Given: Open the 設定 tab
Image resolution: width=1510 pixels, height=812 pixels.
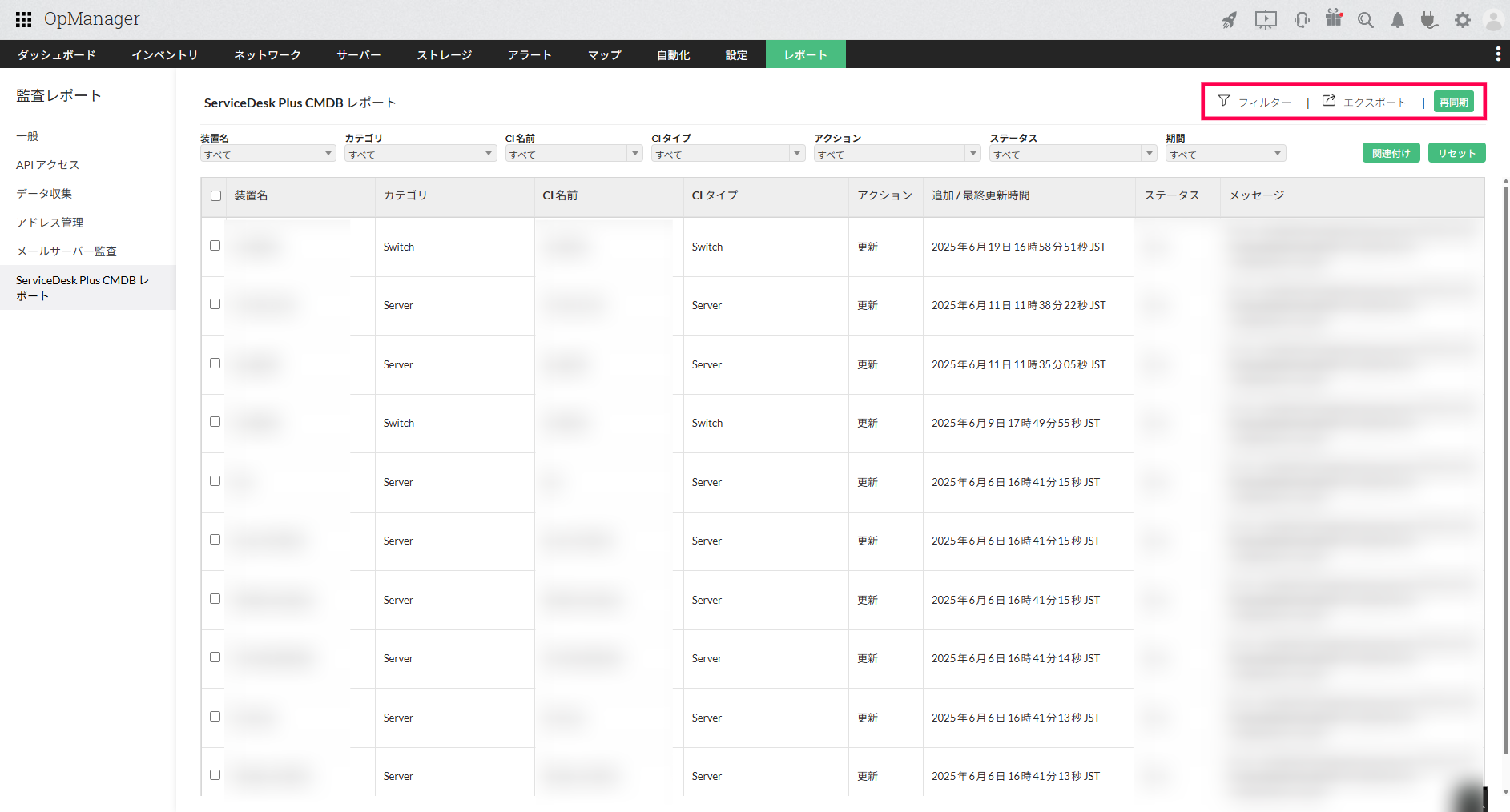Looking at the screenshot, I should [737, 54].
